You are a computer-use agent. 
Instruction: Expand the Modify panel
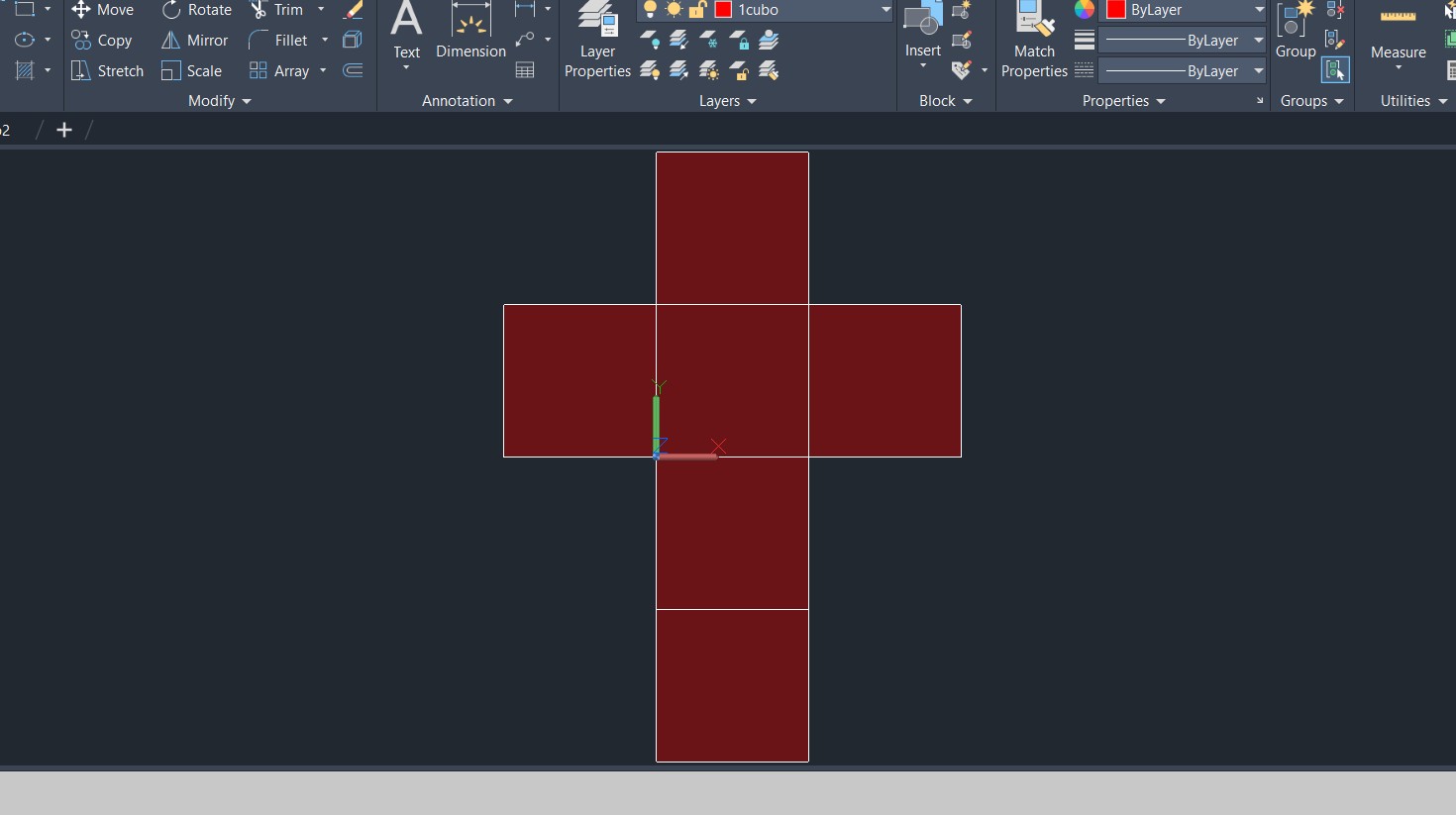coord(220,101)
